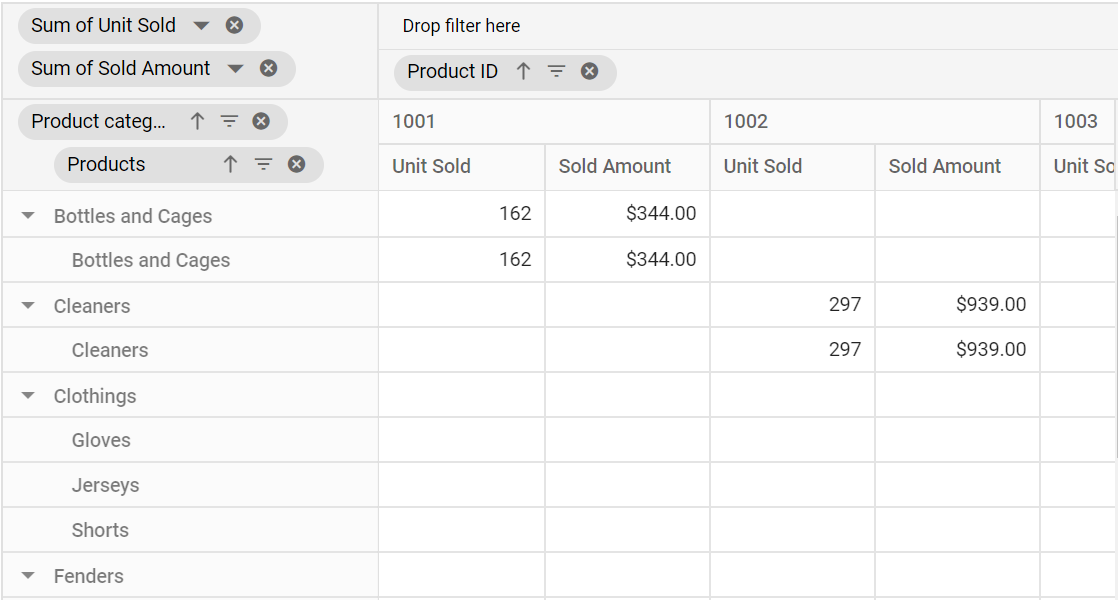Click $344.00 in Bottles and Cages child row
1118x600 pixels.
(x=661, y=259)
